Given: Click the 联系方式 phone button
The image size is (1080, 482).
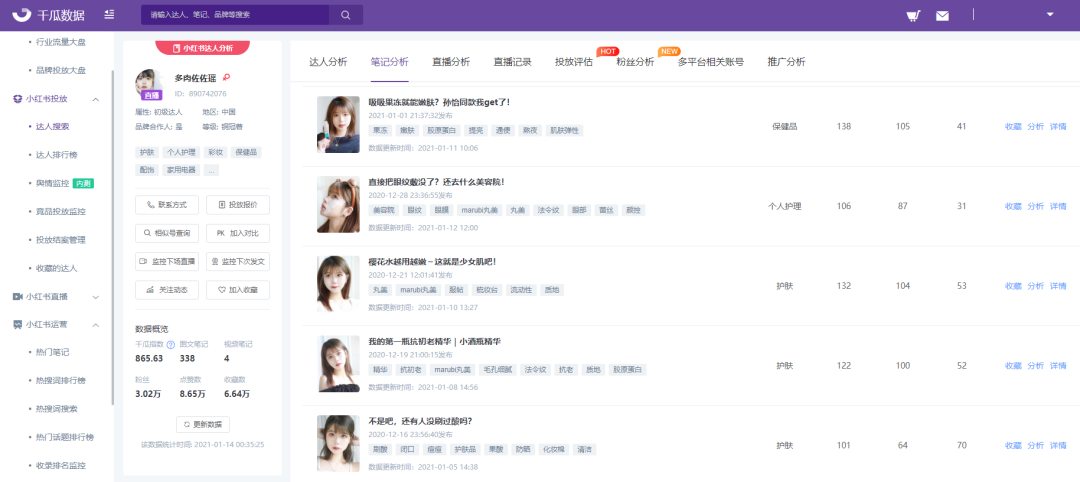Looking at the screenshot, I should (x=167, y=205).
